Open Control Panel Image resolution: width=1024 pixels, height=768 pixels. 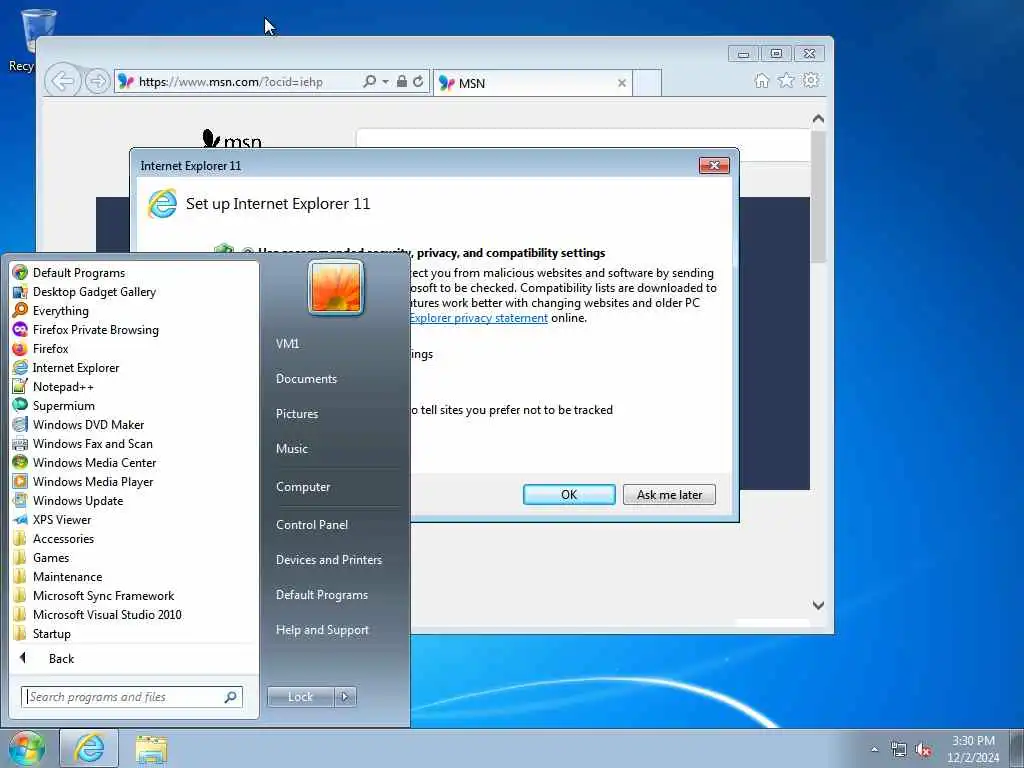pyautogui.click(x=312, y=524)
